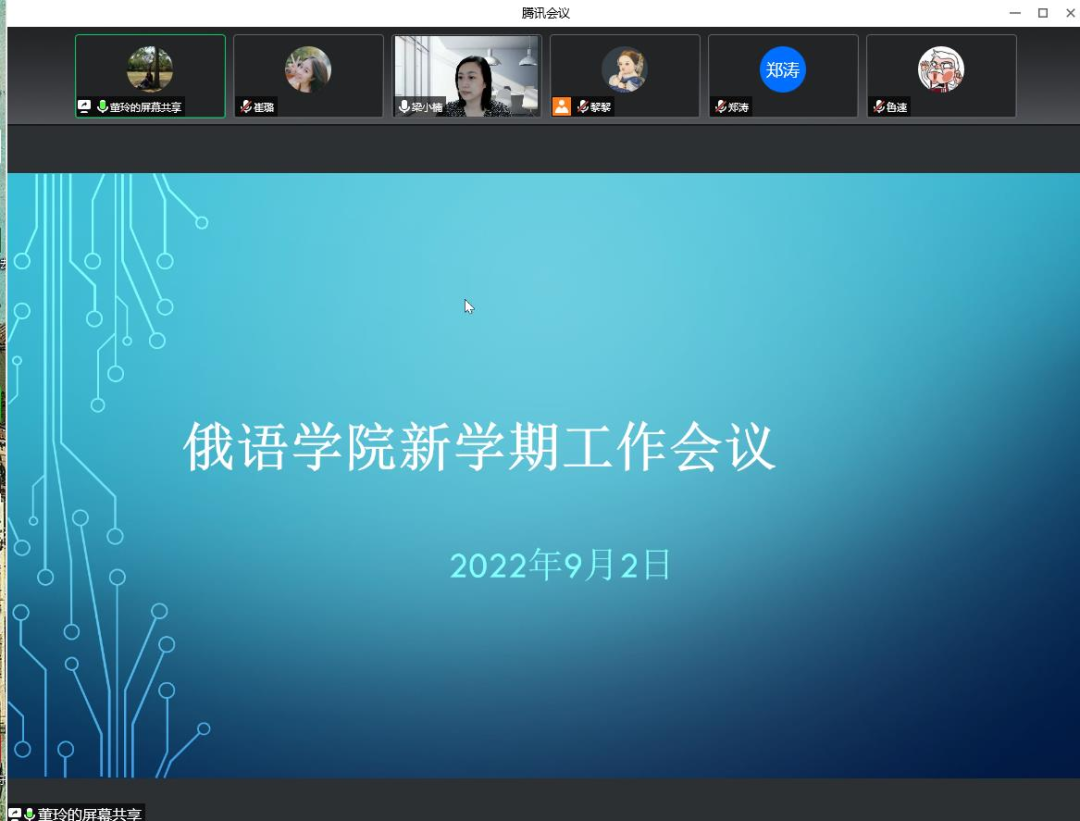Click the orange host icon beside 黎黎

pos(562,107)
